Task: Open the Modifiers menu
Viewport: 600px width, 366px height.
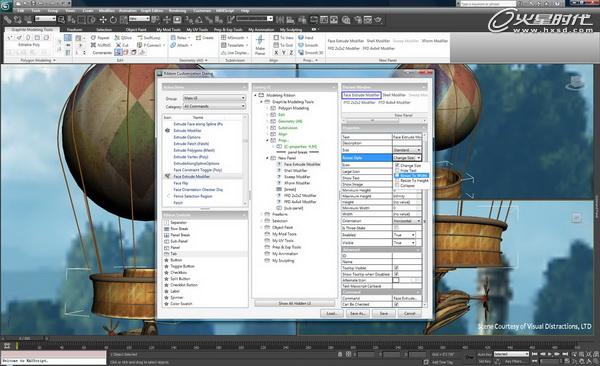Action: click(x=106, y=11)
